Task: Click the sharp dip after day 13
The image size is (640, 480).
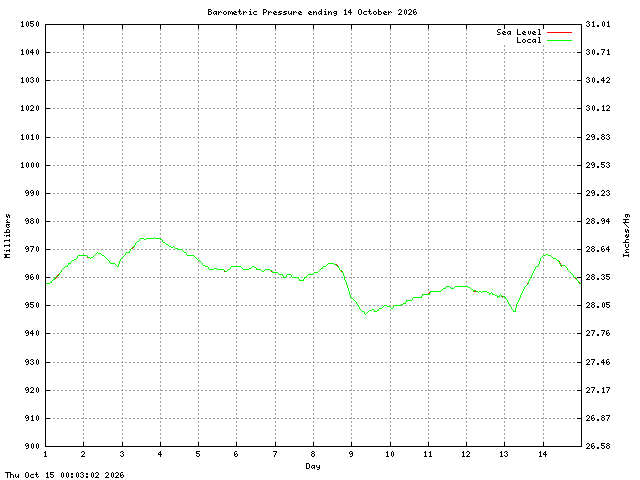Action: [514, 311]
